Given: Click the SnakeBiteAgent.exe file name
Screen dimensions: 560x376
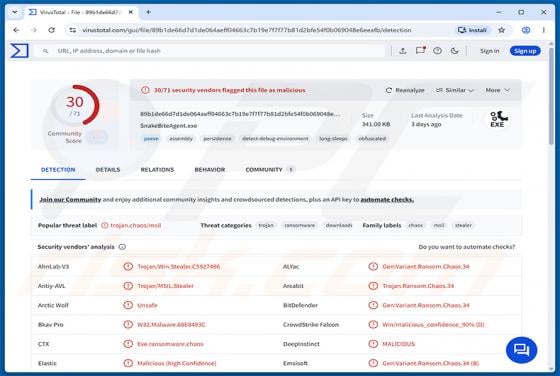Looking at the screenshot, I should 168,126.
